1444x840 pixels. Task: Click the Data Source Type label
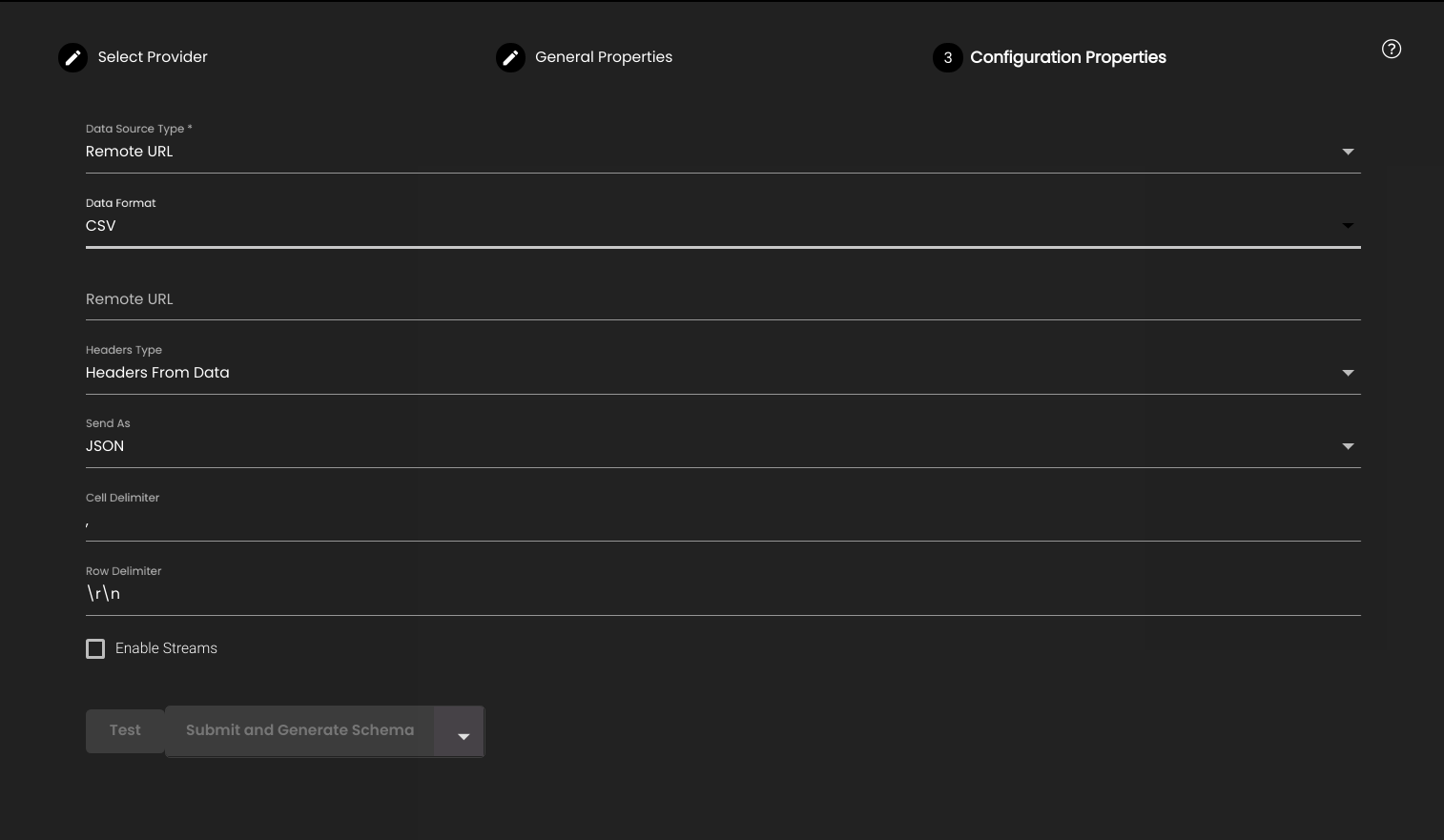point(139,129)
